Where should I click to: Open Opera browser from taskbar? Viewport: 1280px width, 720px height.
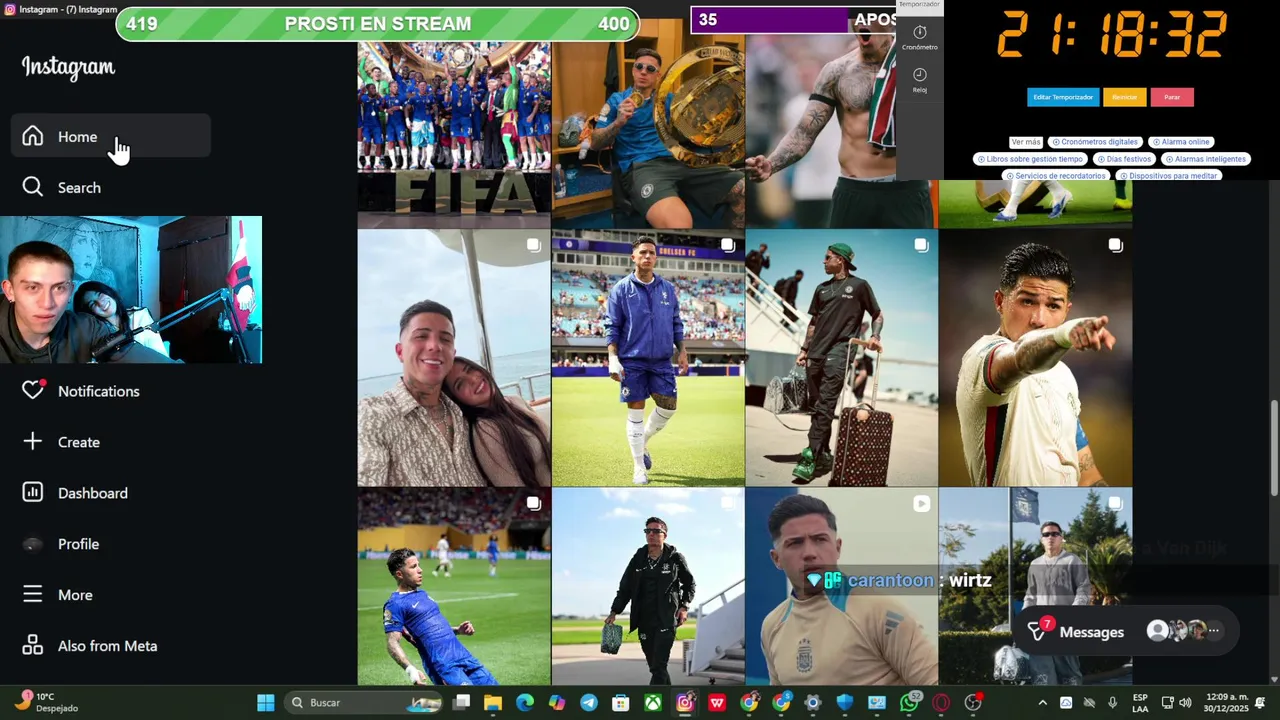(x=941, y=703)
